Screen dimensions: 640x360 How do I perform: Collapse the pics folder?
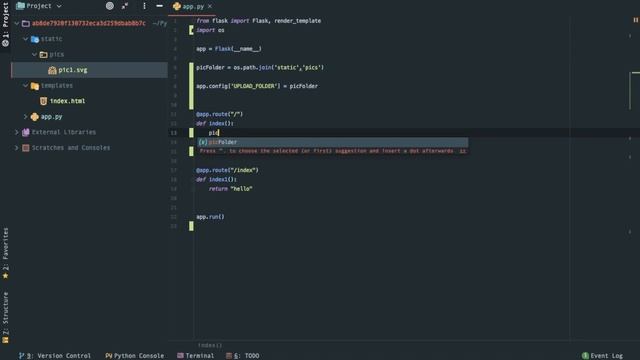pos(35,54)
